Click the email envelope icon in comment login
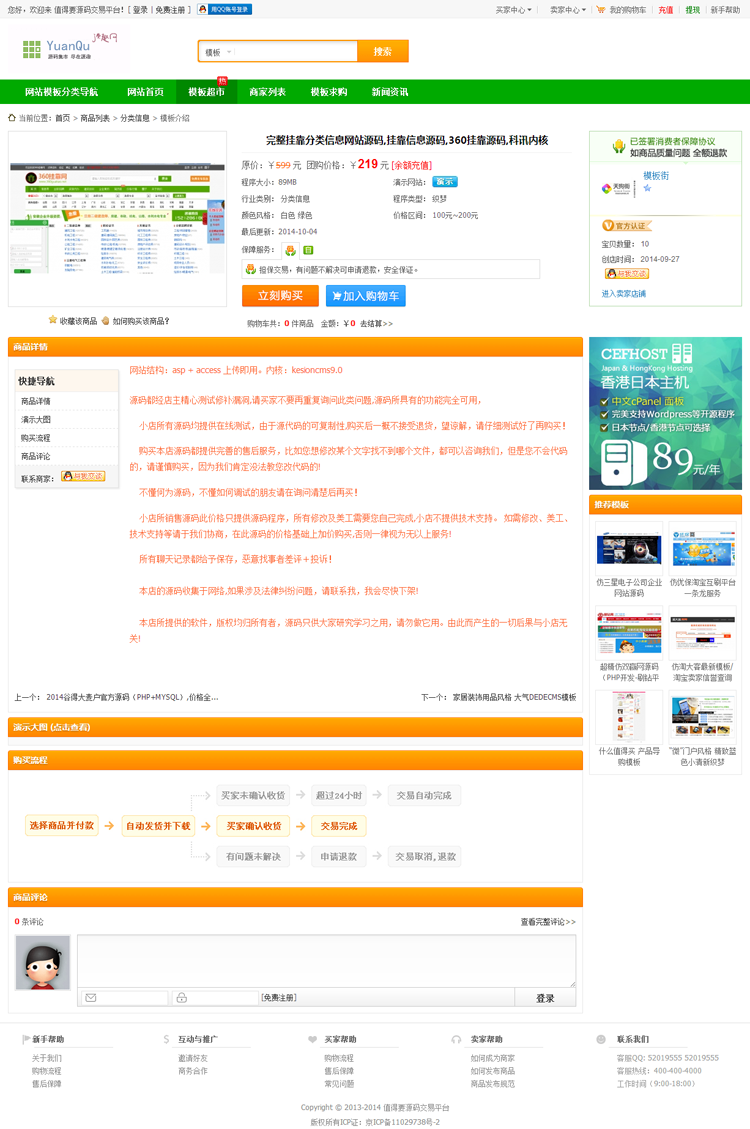750x1129 pixels. [x=91, y=998]
